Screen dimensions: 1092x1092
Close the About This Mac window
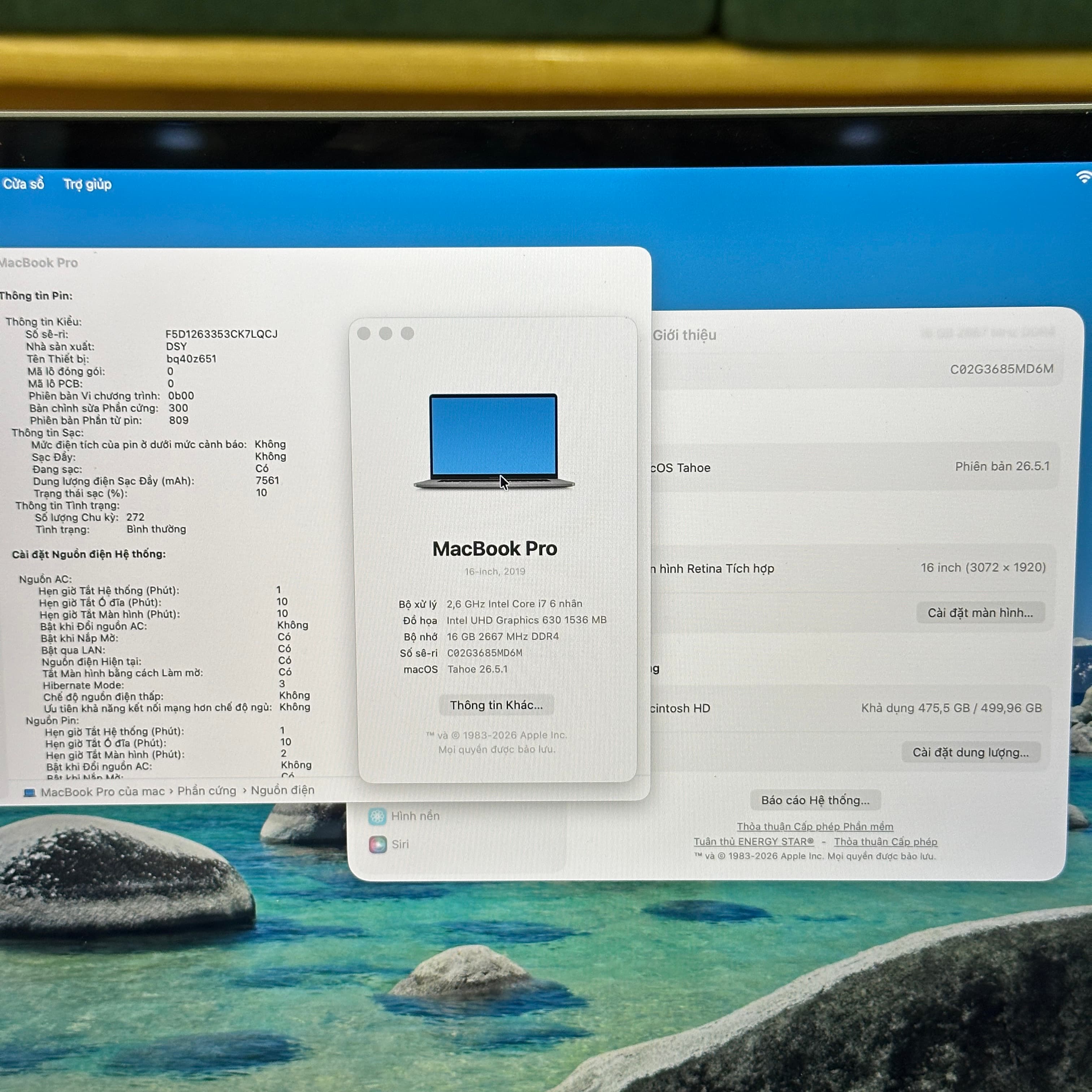(364, 333)
